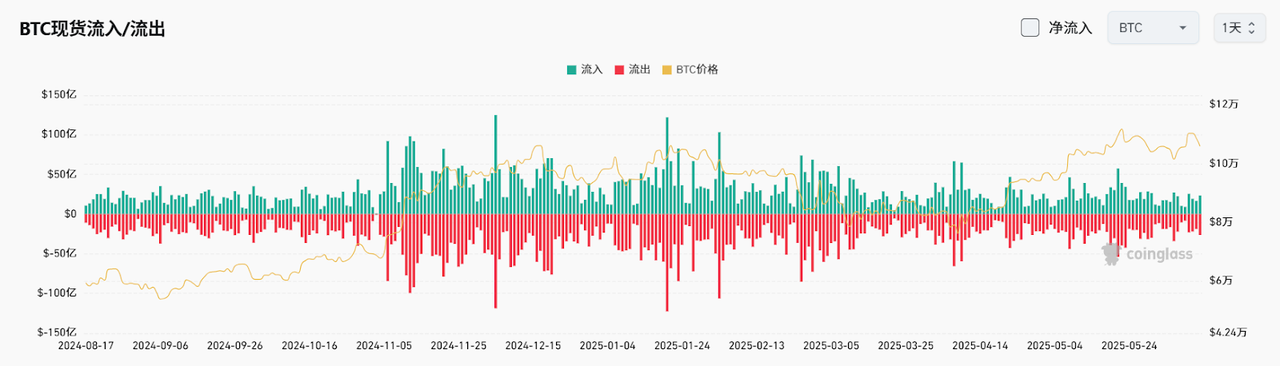Click the $-50亿 y-axis label
Viewport: 1280px width, 366px height.
point(61,253)
